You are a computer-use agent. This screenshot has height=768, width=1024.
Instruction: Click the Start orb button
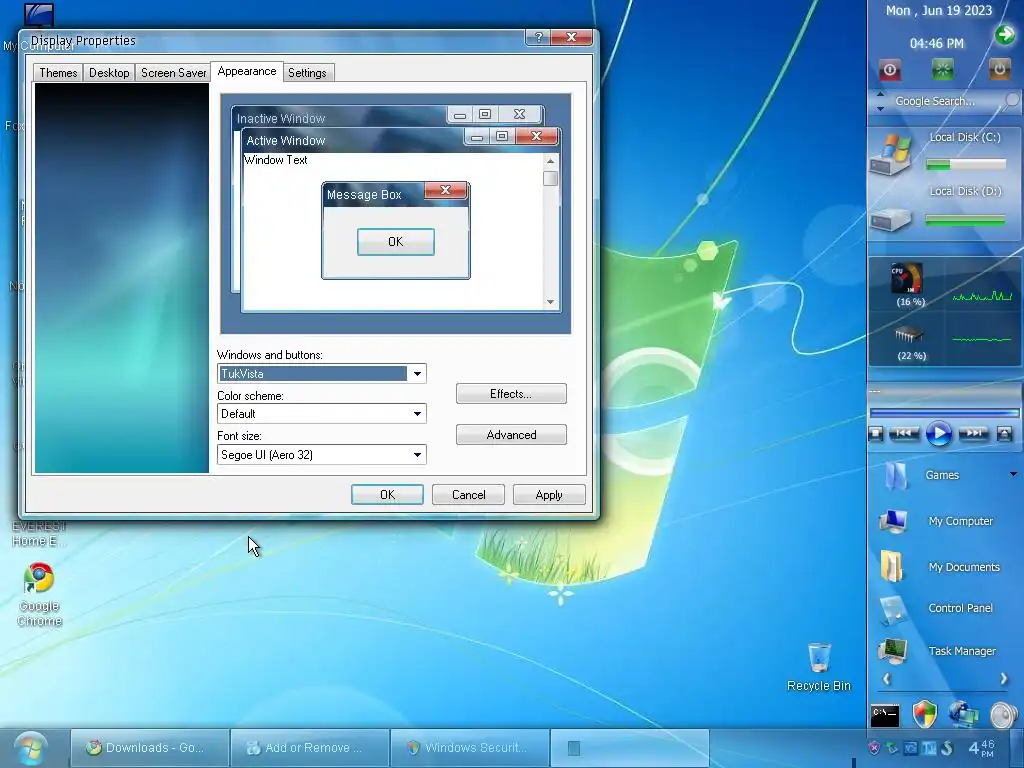(x=31, y=748)
